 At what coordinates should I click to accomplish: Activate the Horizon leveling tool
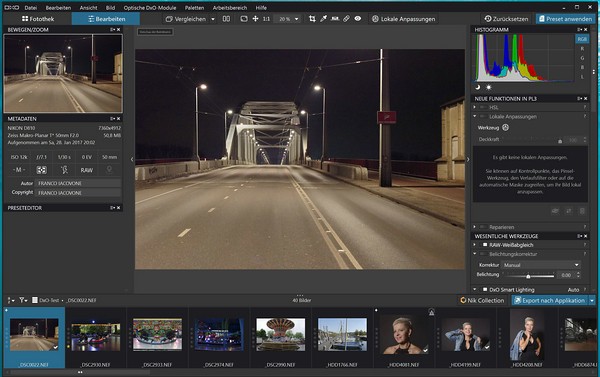click(x=335, y=19)
